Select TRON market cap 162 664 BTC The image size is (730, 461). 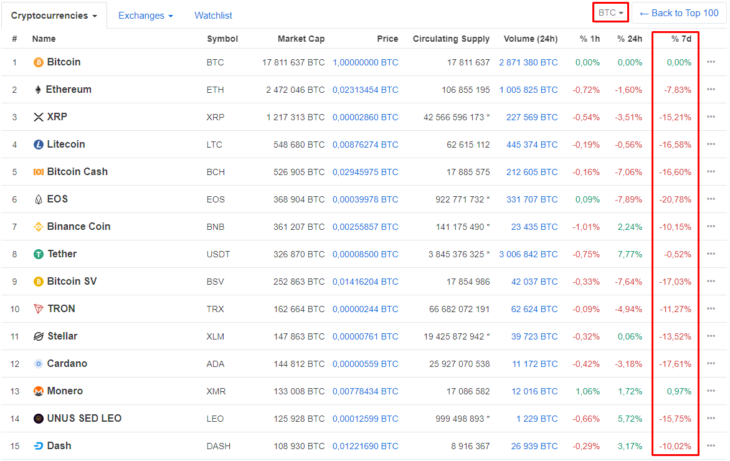(x=299, y=309)
